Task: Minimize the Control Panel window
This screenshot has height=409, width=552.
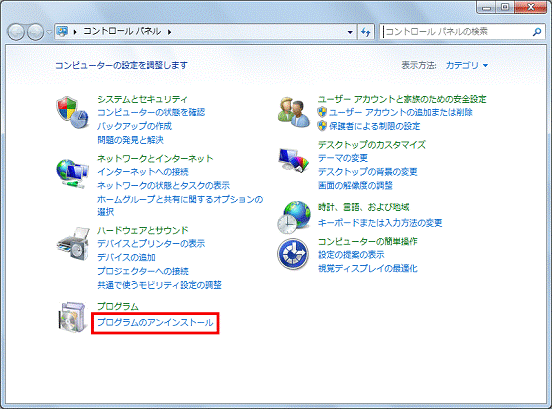Action: (487, 7)
